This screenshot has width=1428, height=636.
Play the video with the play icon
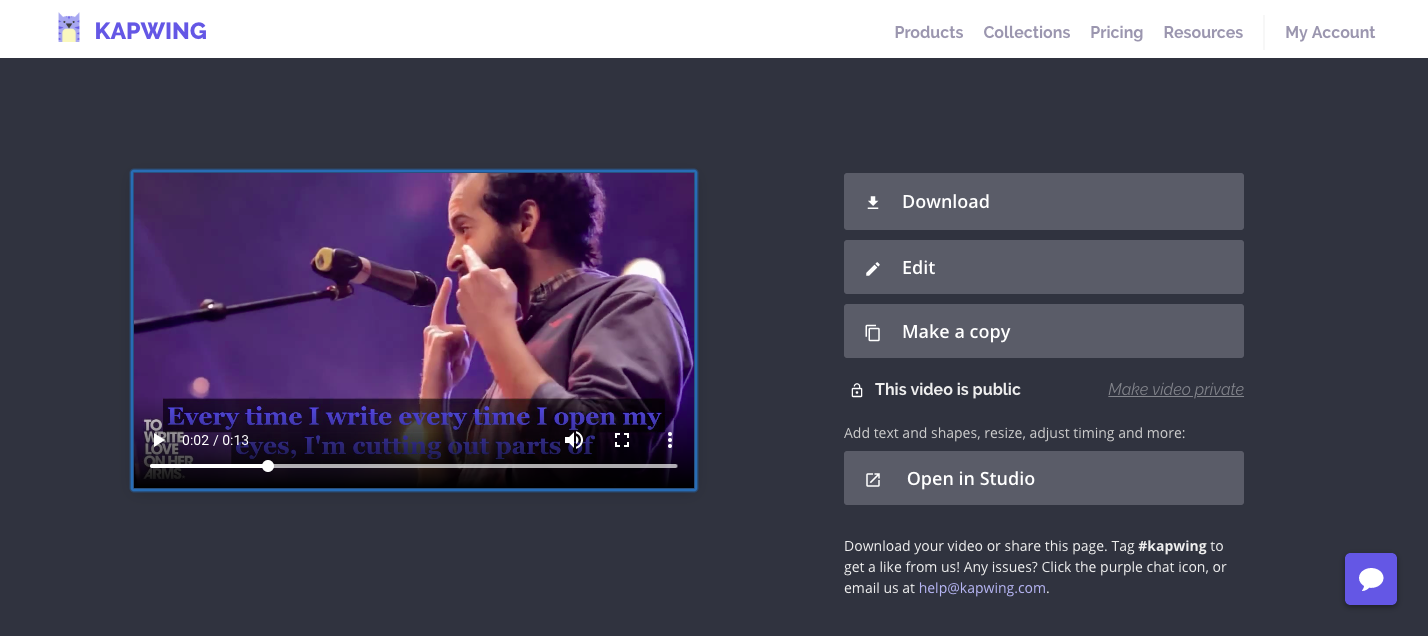tap(159, 440)
